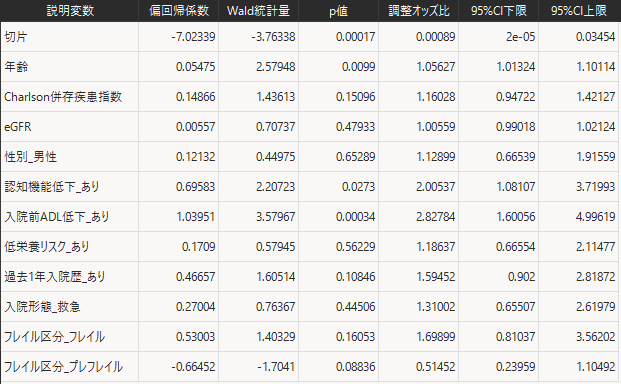Click p-value cell 0.44506
Image resolution: width=621 pixels, height=384 pixels.
click(339, 307)
